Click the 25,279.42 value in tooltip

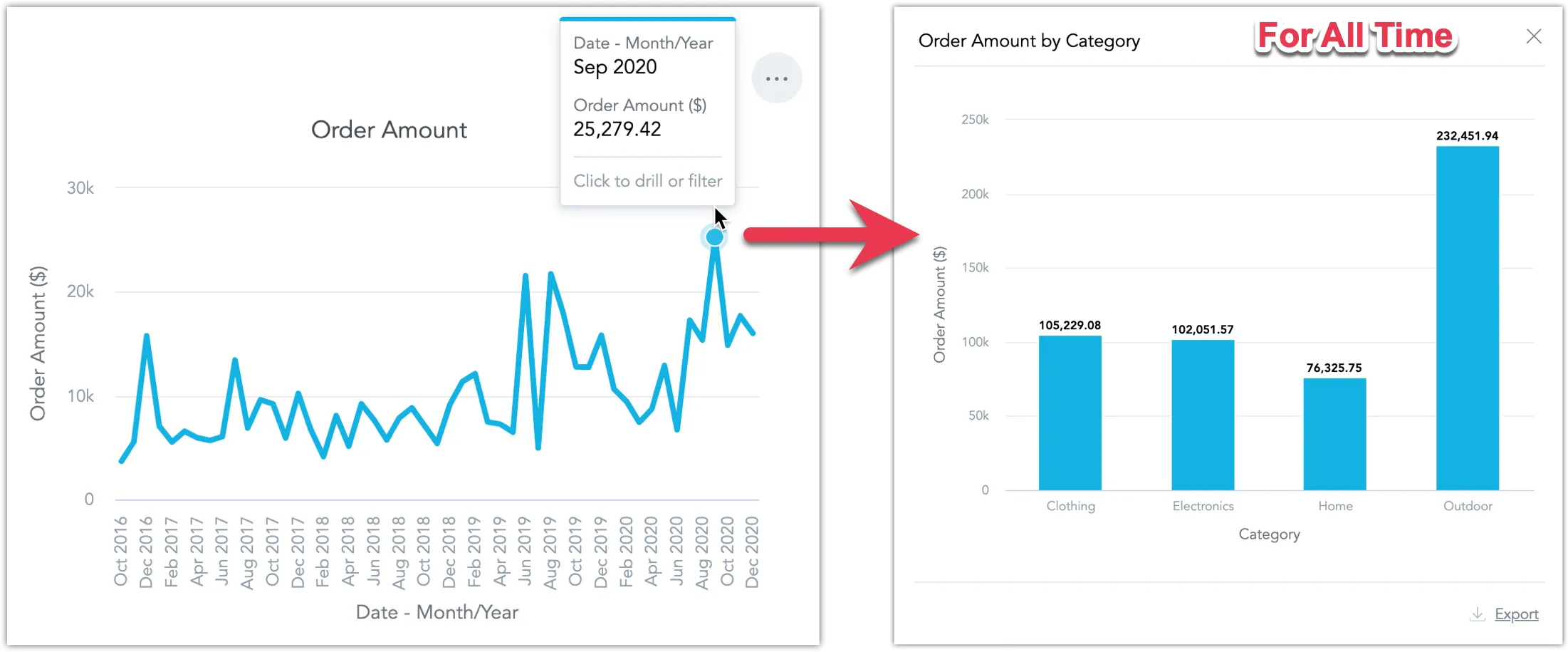617,129
